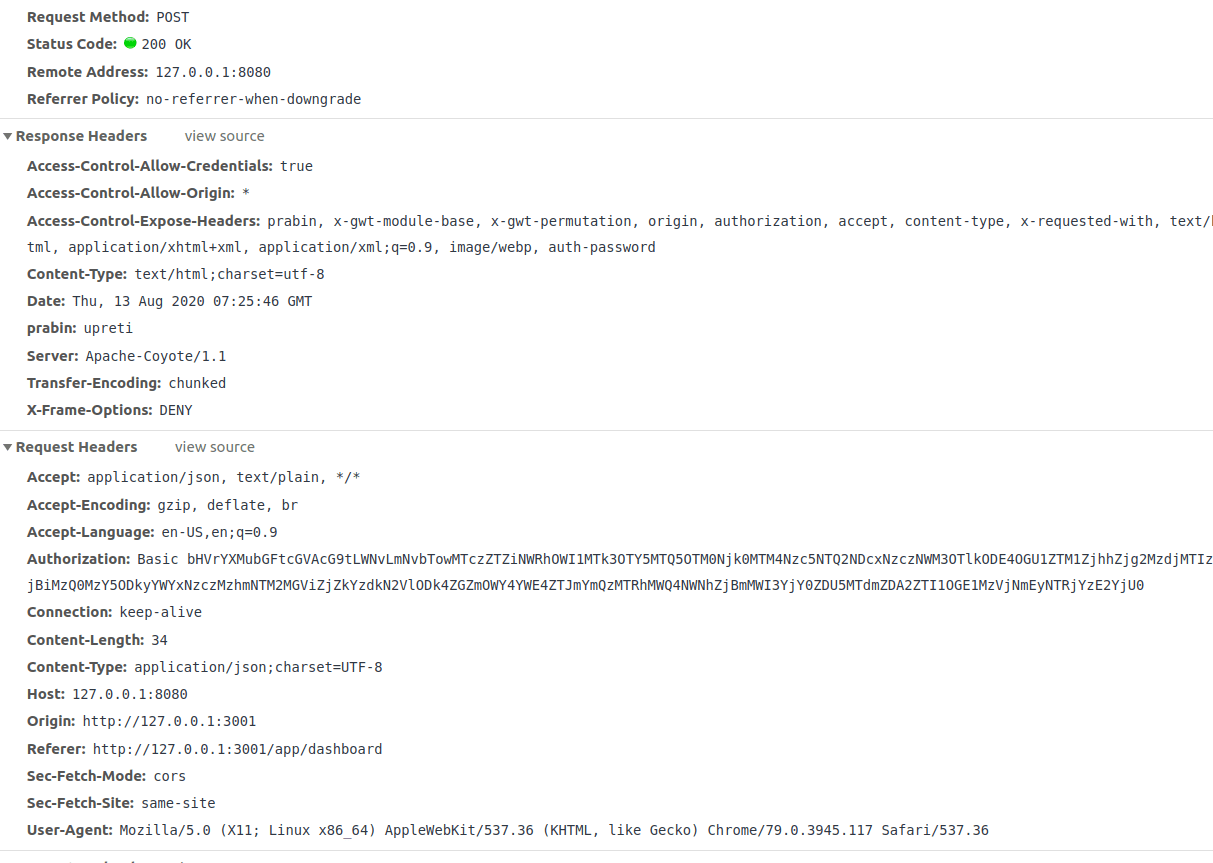Open view source for Response Headers
Viewport: 1213px width, 863px height.
pos(224,135)
